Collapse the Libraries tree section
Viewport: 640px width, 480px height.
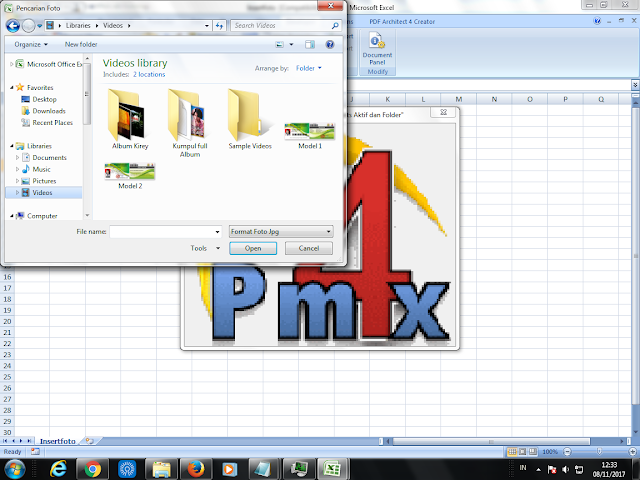pos(11,146)
